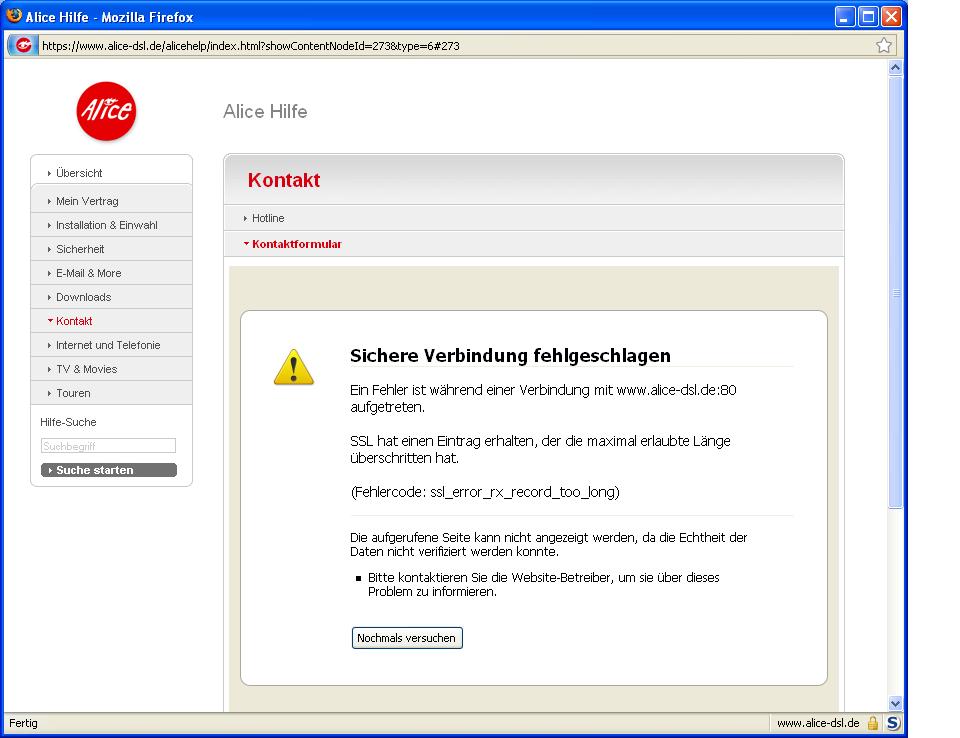
Task: Collapse the Kontaktformular section
Action: pyautogui.click(x=296, y=244)
